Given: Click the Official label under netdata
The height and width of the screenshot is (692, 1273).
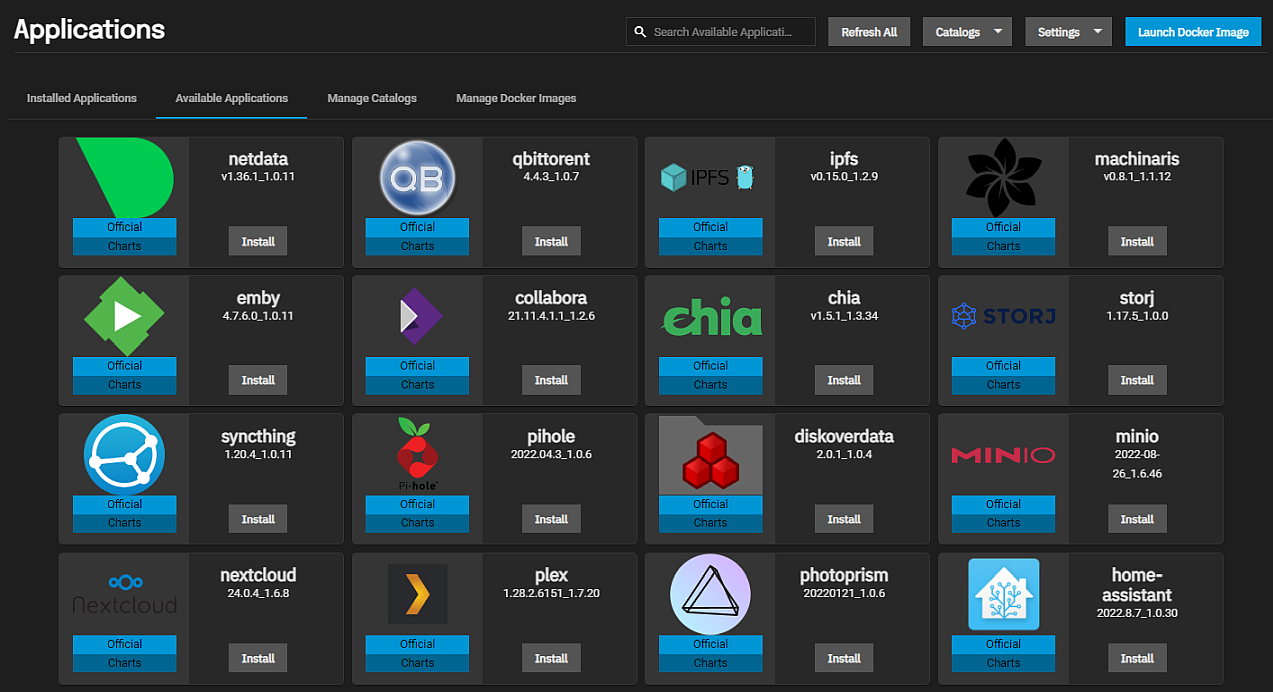Looking at the screenshot, I should click(125, 227).
